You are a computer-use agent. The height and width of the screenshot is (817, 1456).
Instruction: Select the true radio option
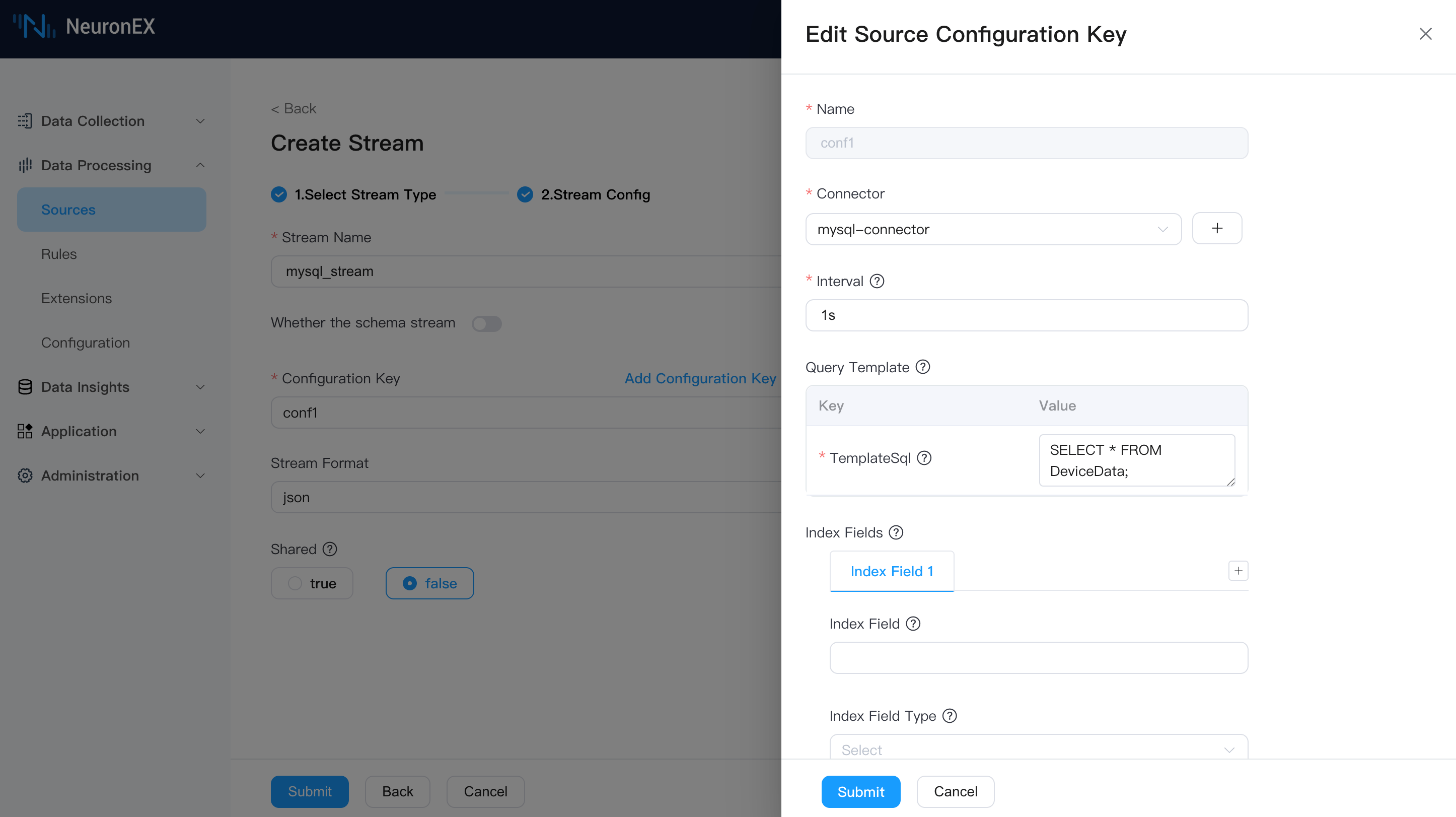click(x=312, y=583)
